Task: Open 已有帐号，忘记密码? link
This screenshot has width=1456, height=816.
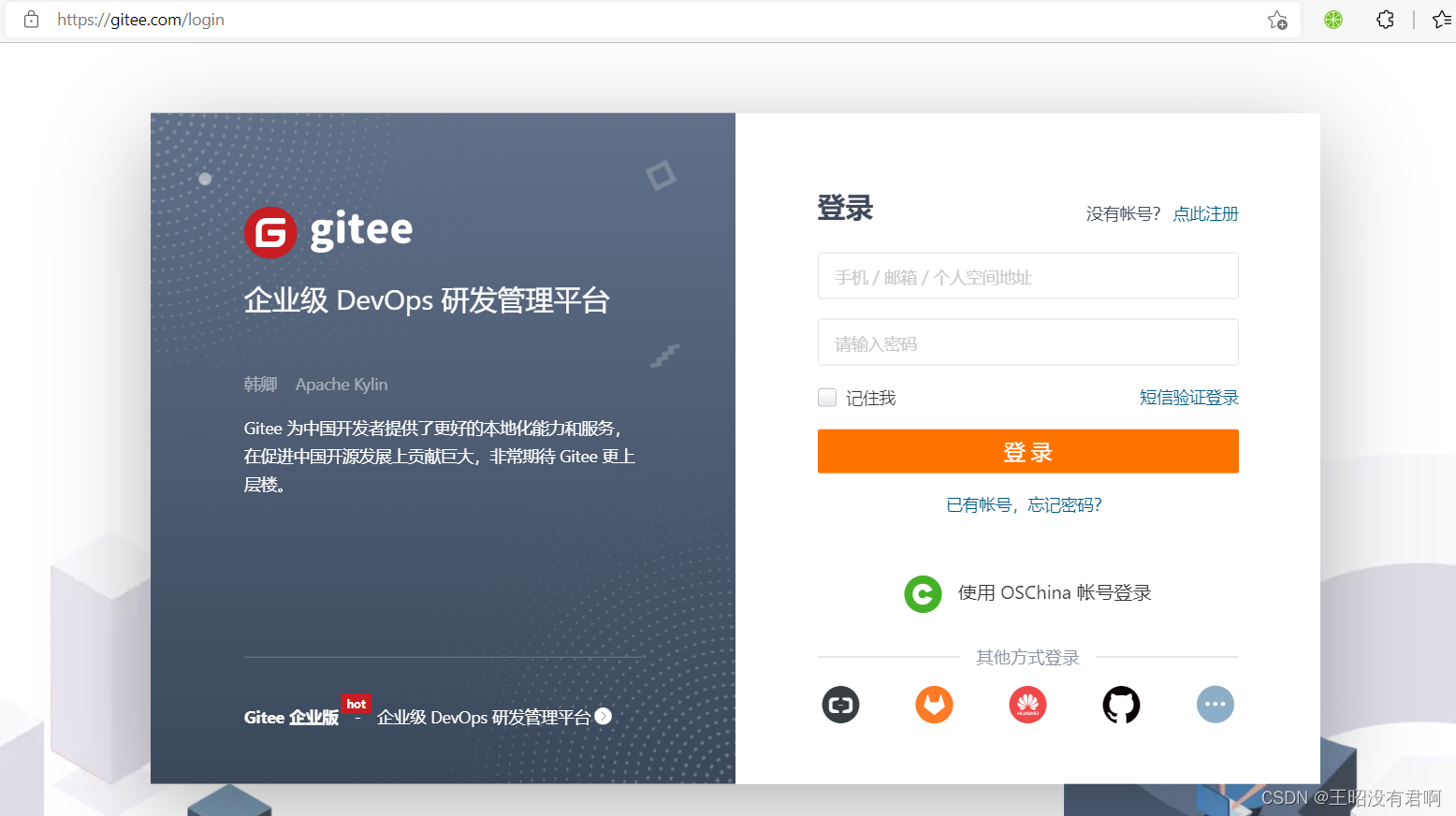Action: pyautogui.click(x=1025, y=505)
